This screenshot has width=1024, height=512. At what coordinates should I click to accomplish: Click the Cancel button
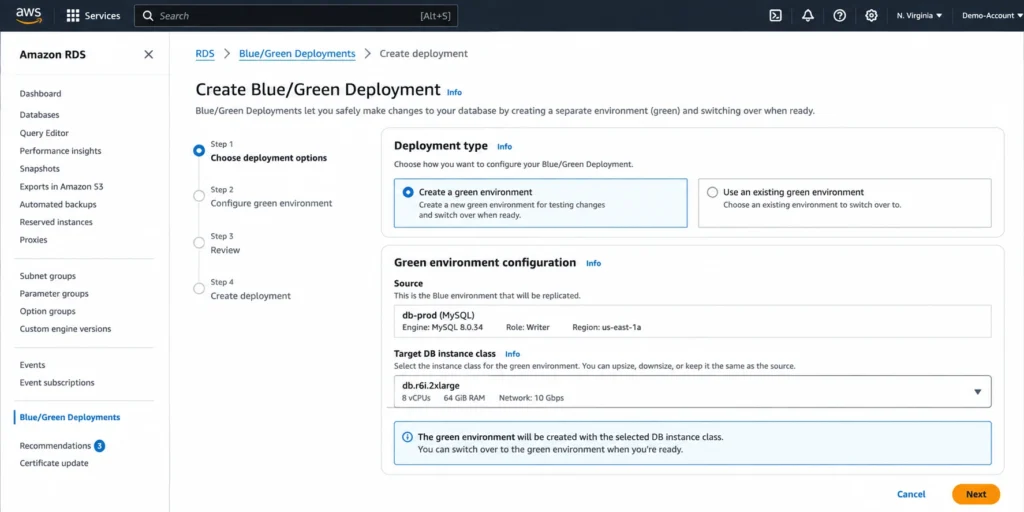(x=911, y=494)
